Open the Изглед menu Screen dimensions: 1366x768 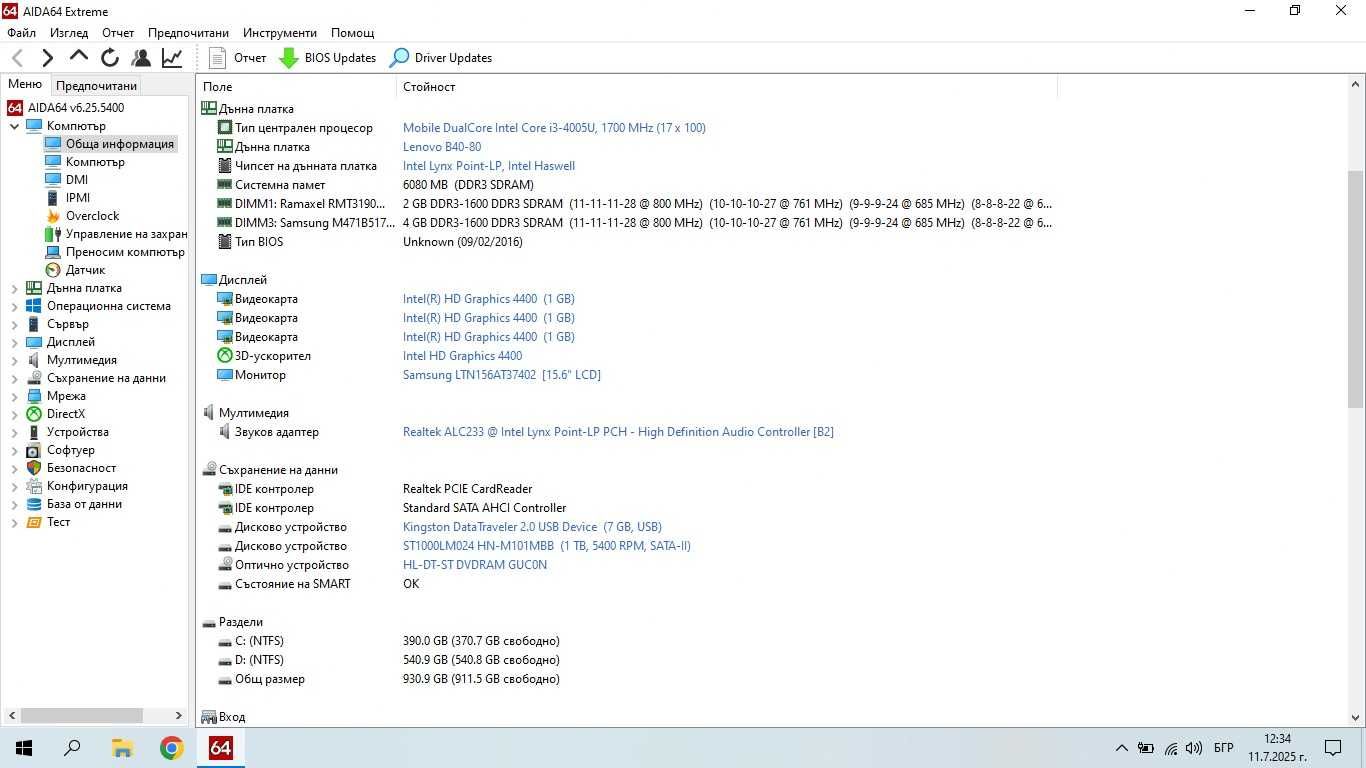click(69, 33)
